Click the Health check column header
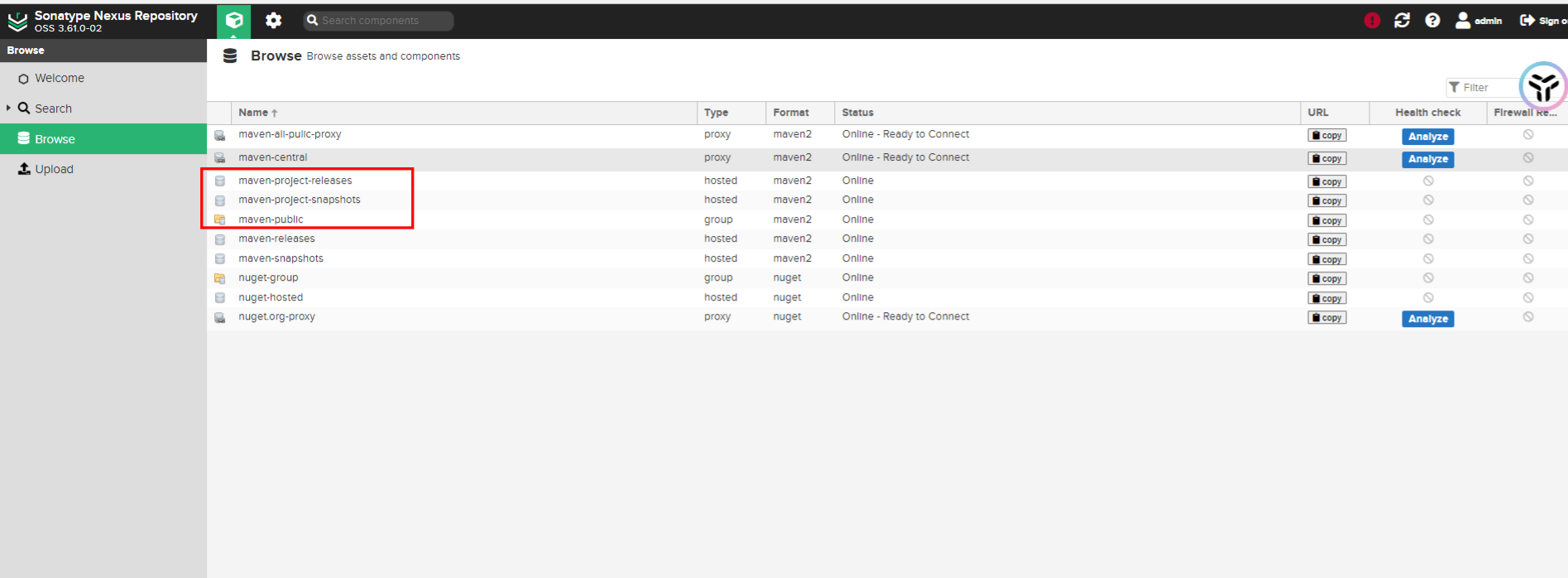Viewport: 1568px width, 578px height. (x=1427, y=113)
